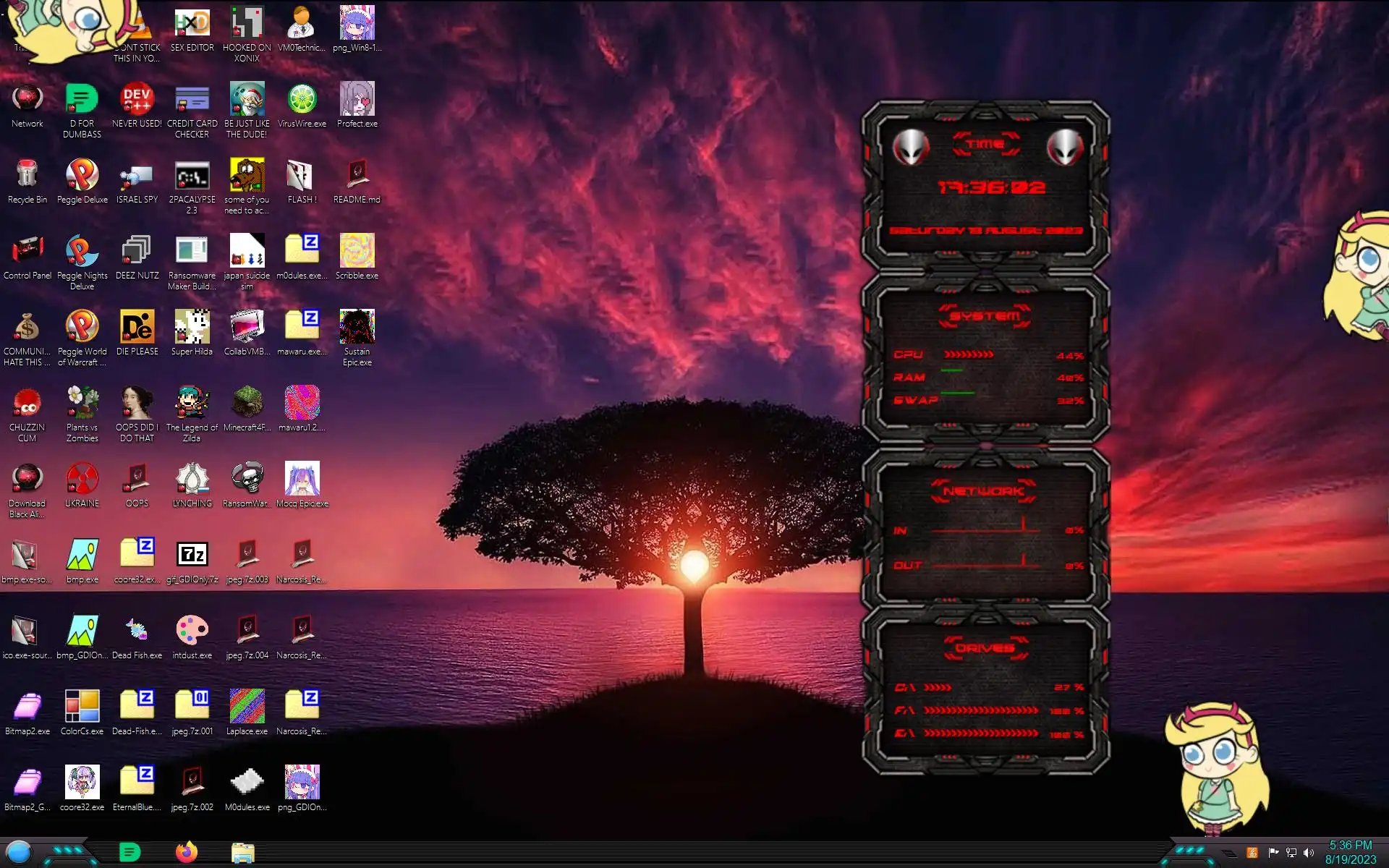1389x868 pixels.
Task: Click the CPU usage bar in widget
Action: pyautogui.click(x=969, y=354)
